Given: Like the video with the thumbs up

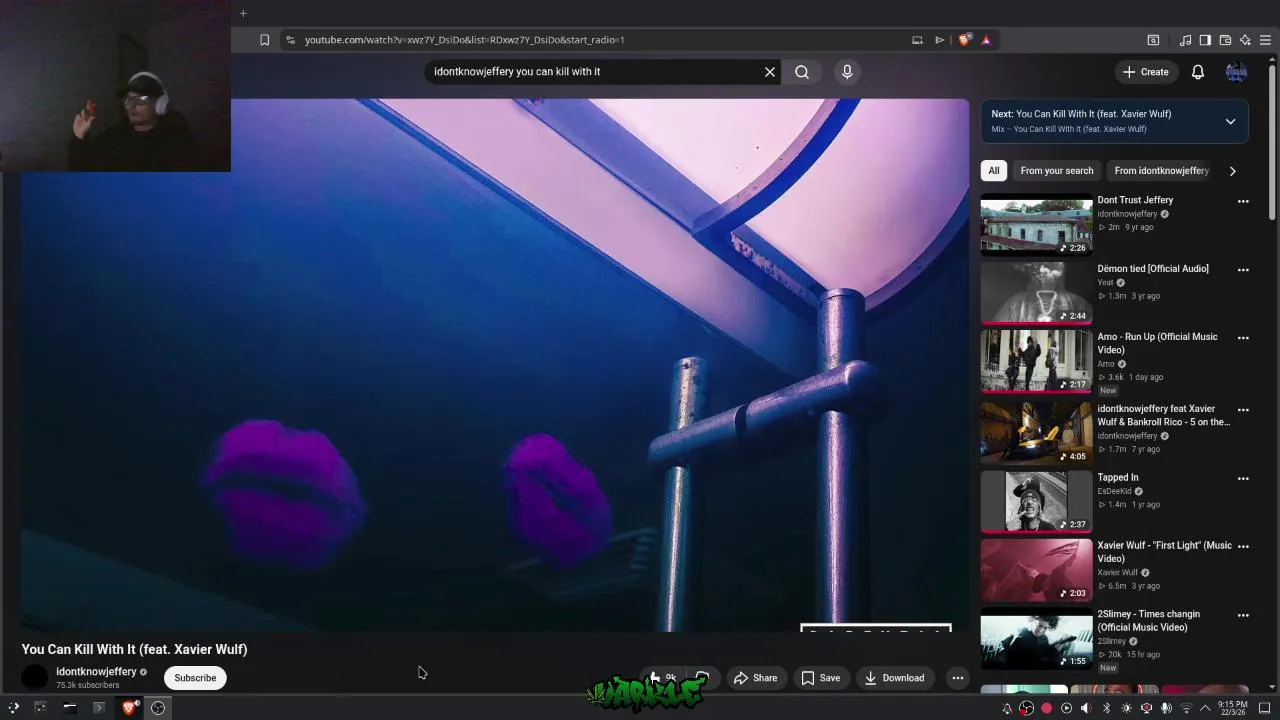Looking at the screenshot, I should (662, 678).
